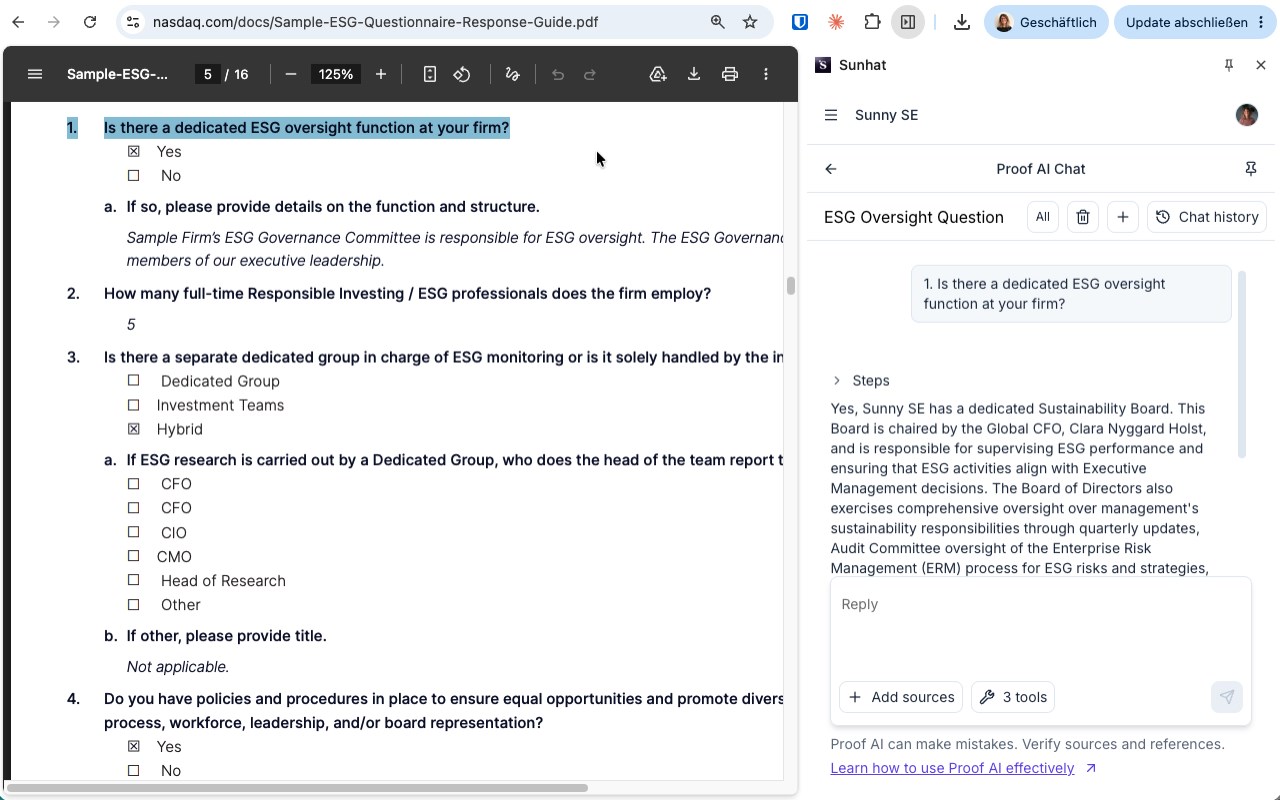Open the 3 tools selector
This screenshot has height=800, width=1280.
(1014, 697)
